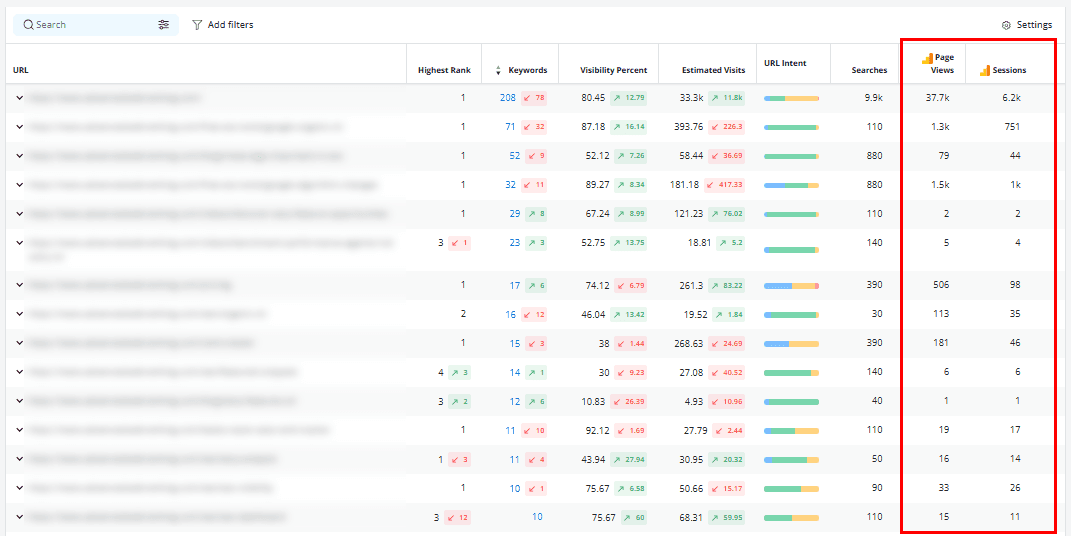Viewport: 1071px width, 536px height.
Task: Open the Settings button
Action: click(x=1027, y=25)
